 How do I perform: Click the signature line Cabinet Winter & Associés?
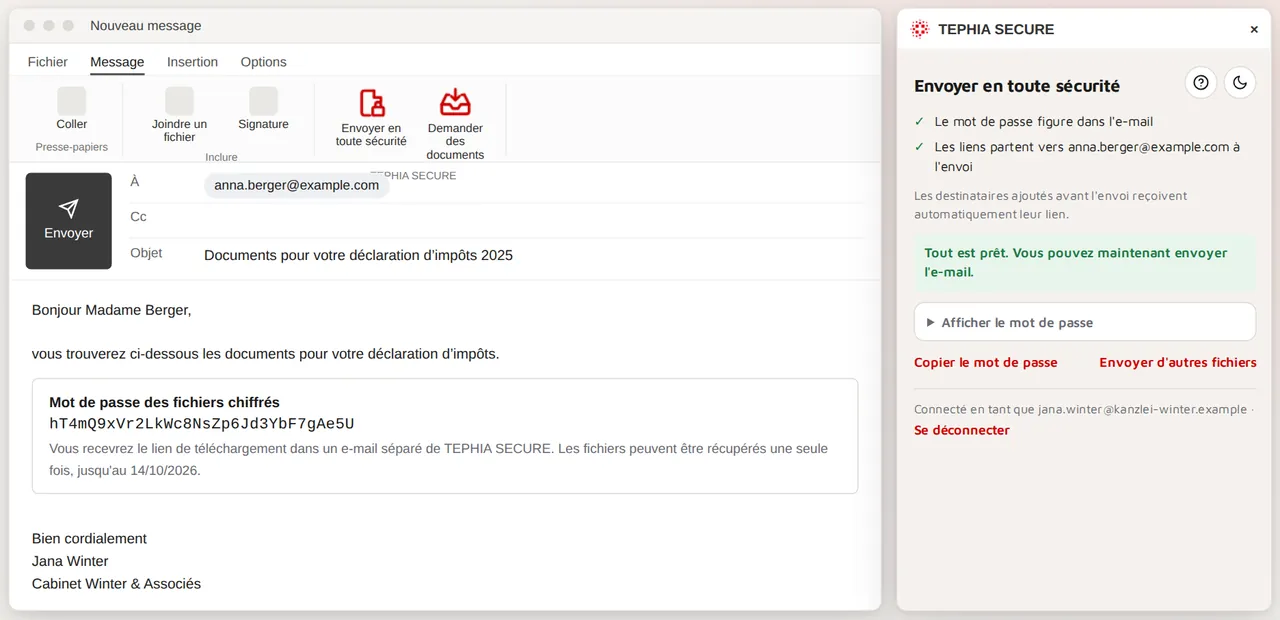(x=116, y=584)
